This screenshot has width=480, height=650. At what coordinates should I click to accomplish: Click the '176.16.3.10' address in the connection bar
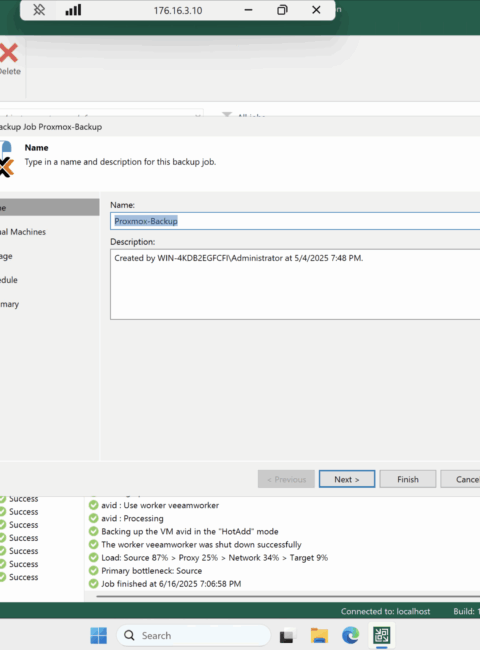(x=178, y=10)
